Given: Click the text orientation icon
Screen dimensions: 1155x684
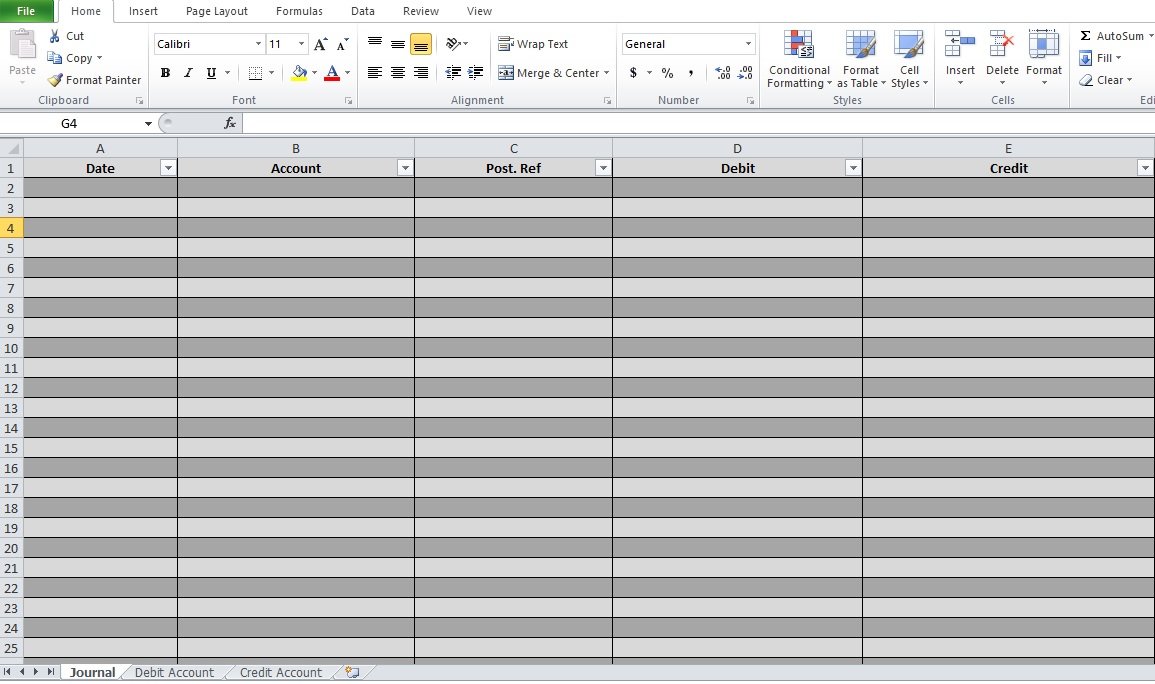Looking at the screenshot, I should coord(453,44).
